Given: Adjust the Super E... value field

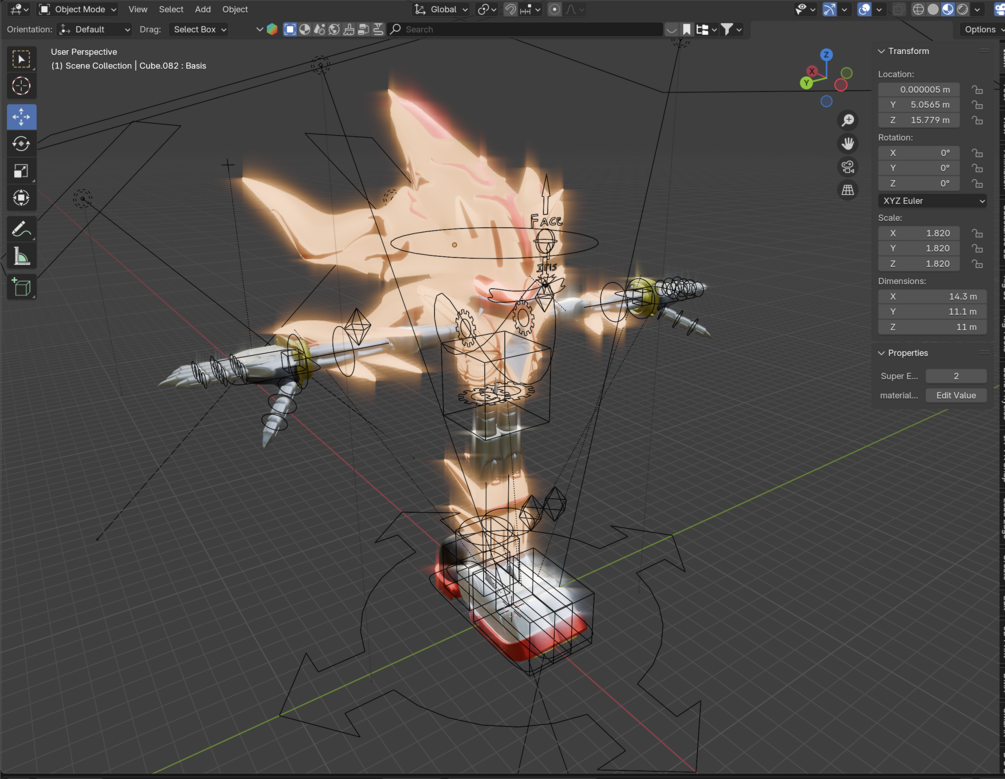Looking at the screenshot, I should click(956, 376).
